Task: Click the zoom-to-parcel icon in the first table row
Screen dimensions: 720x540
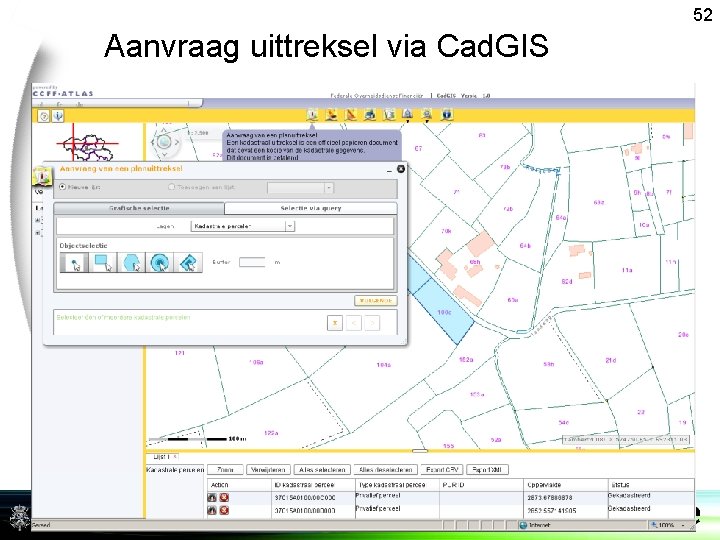Action: click(212, 497)
